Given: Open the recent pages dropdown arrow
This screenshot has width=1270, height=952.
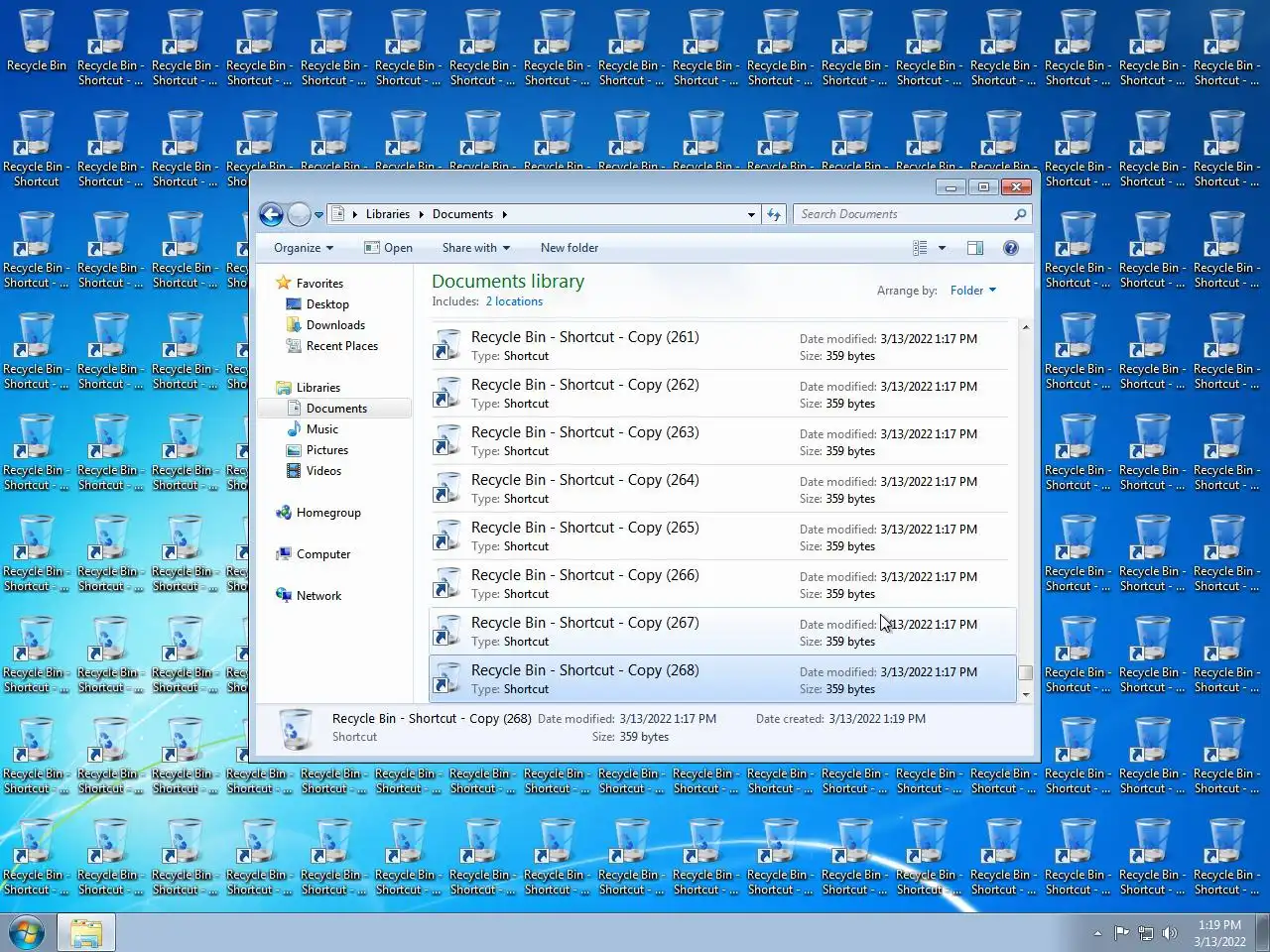Looking at the screenshot, I should [x=318, y=215].
